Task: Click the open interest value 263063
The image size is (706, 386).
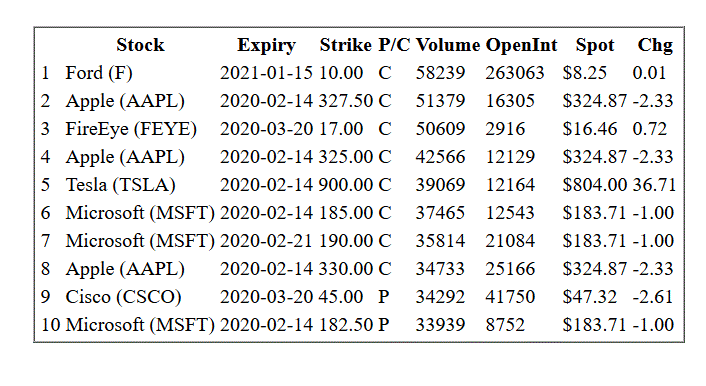Action: pos(515,73)
